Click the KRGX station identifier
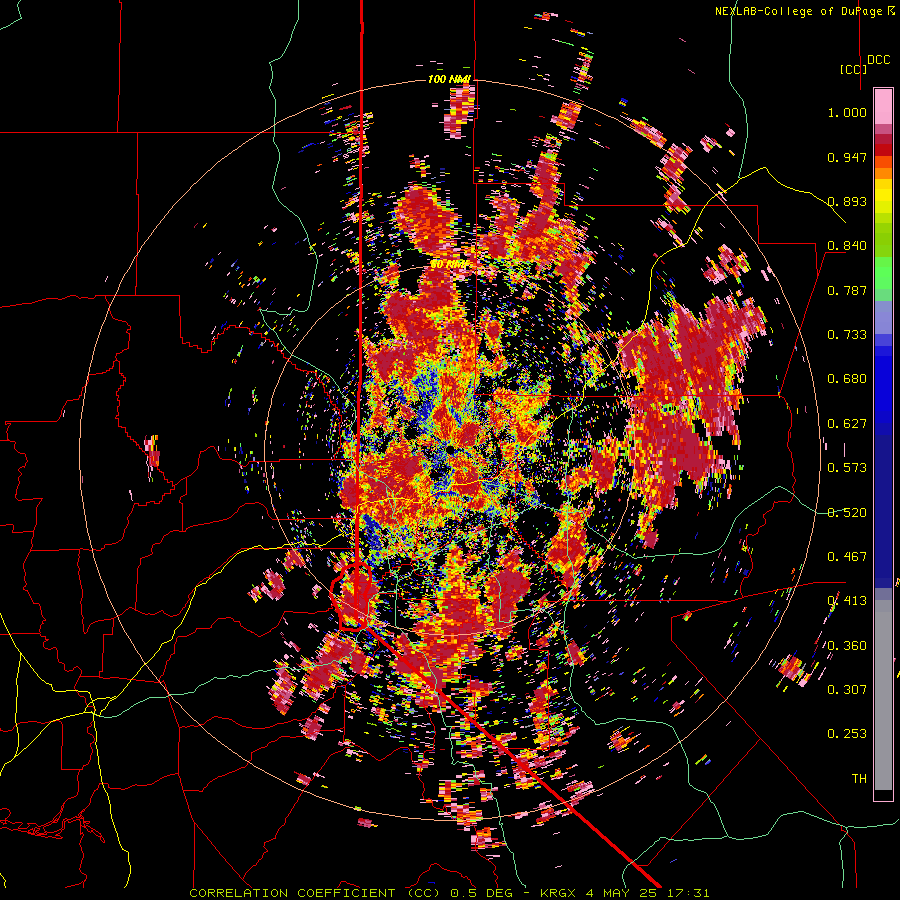The image size is (900, 900). [x=558, y=893]
